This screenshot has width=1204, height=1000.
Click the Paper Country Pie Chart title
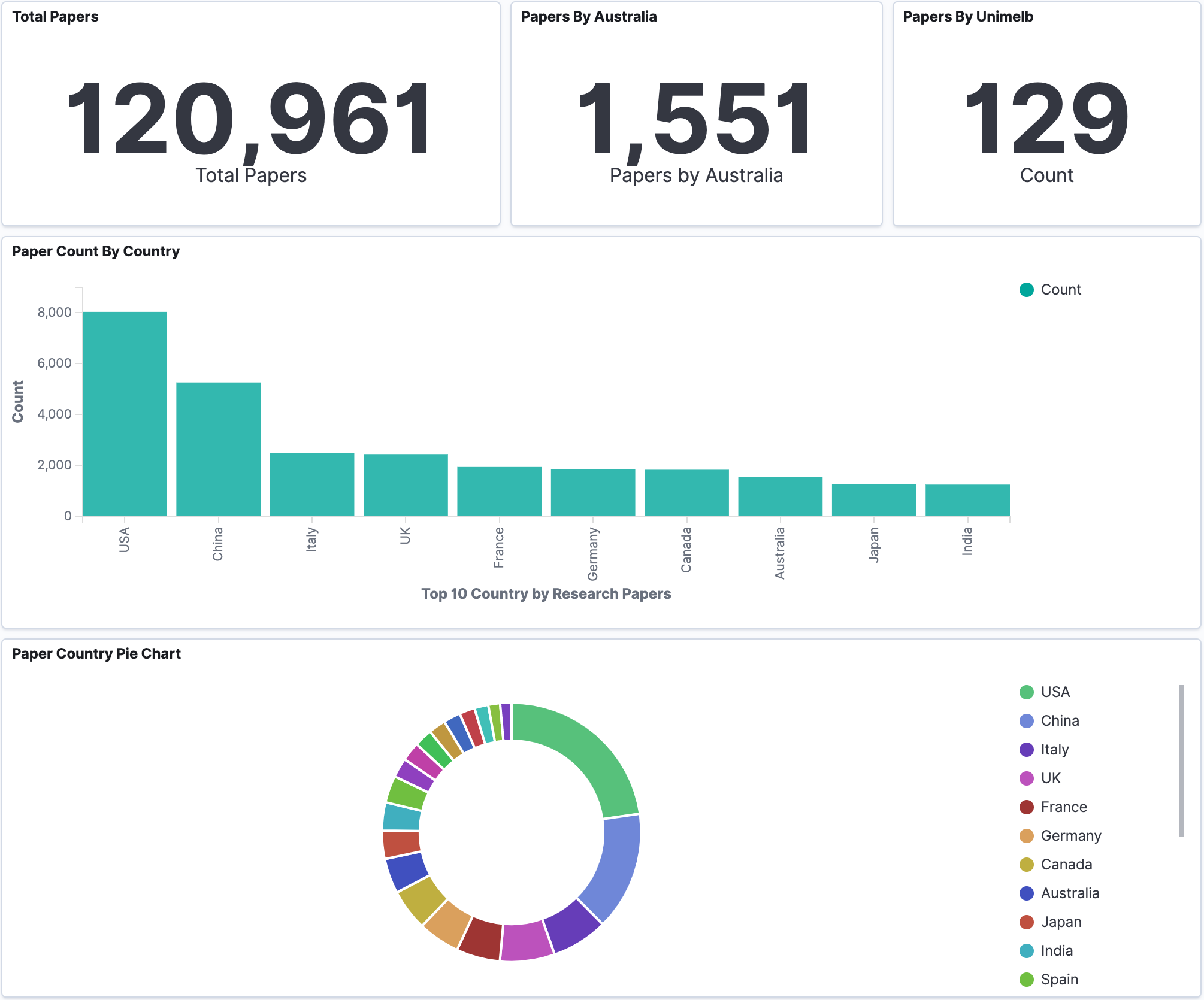pos(96,654)
